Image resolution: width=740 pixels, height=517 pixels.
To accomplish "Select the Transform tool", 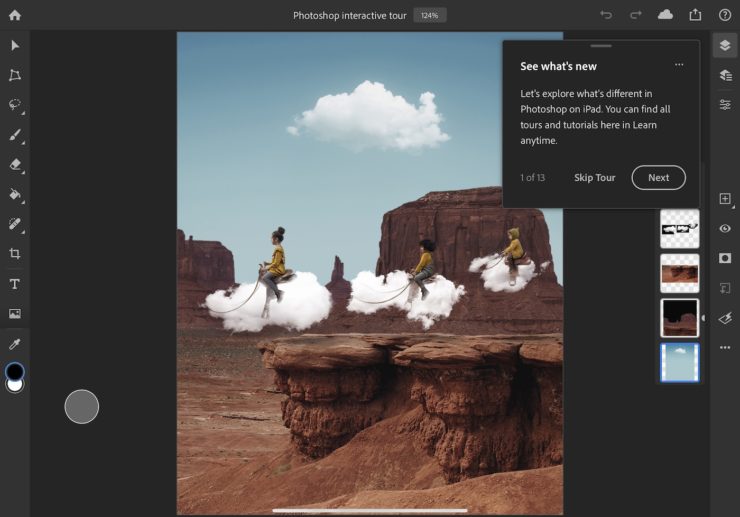I will 15,76.
